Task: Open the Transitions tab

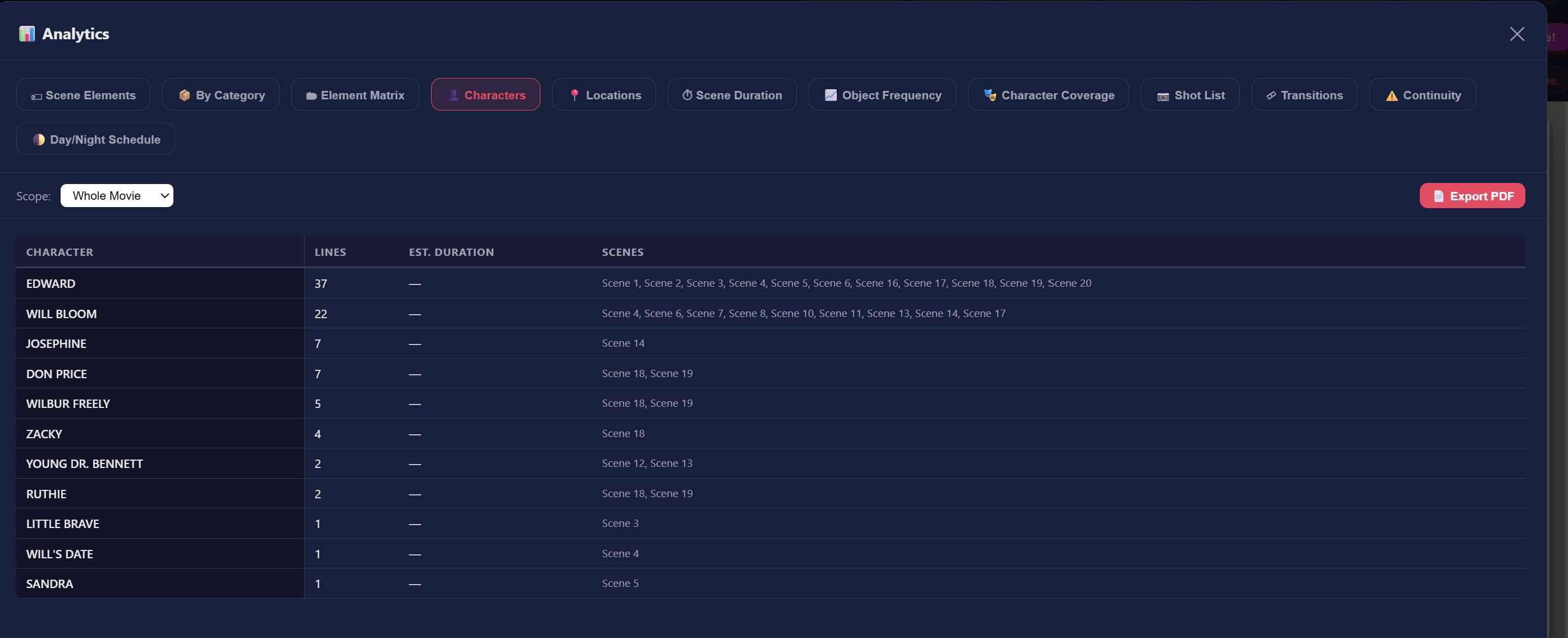Action: (1304, 95)
